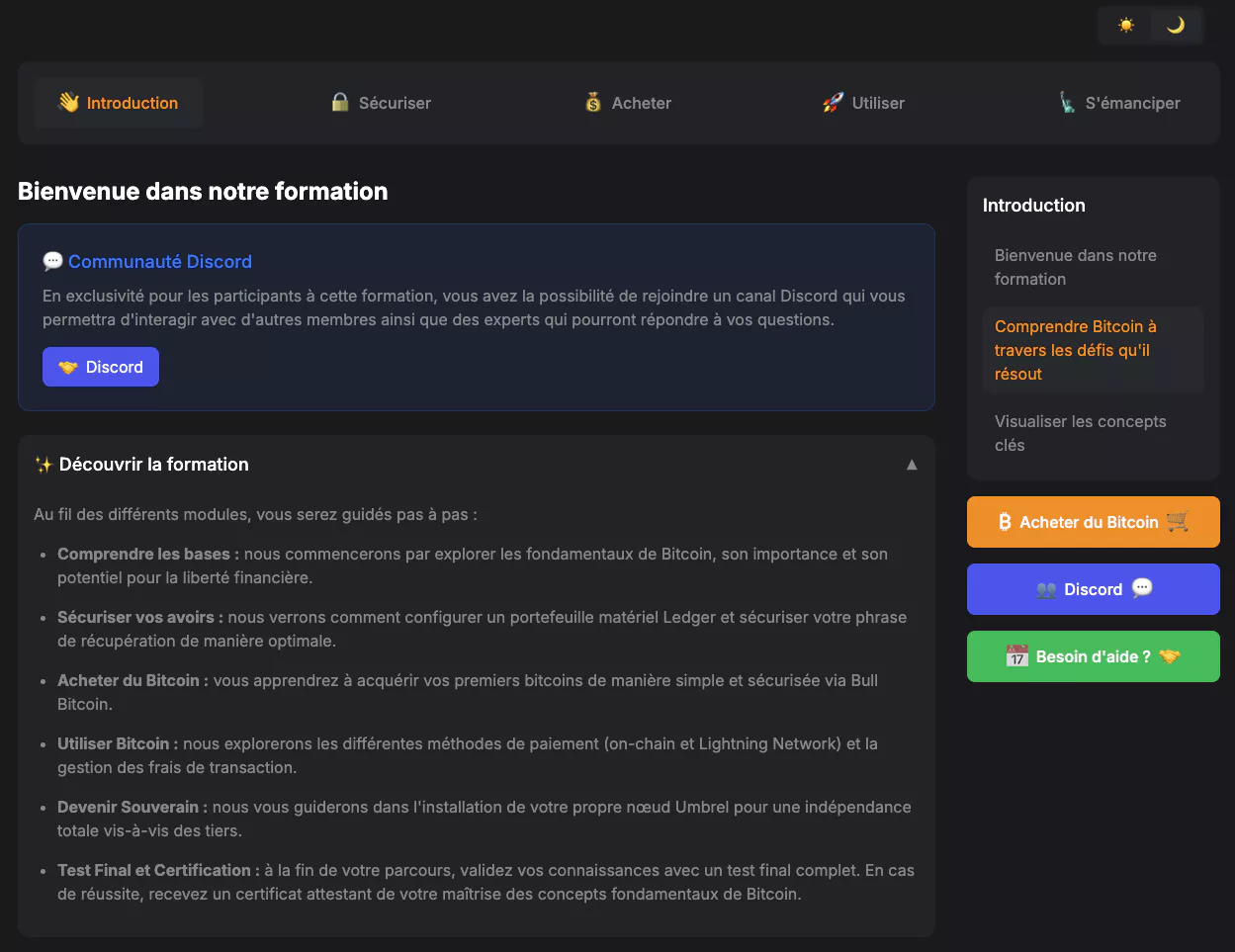Click the money bag icon beside Acheter
The width and height of the screenshot is (1235, 952).
click(x=593, y=103)
